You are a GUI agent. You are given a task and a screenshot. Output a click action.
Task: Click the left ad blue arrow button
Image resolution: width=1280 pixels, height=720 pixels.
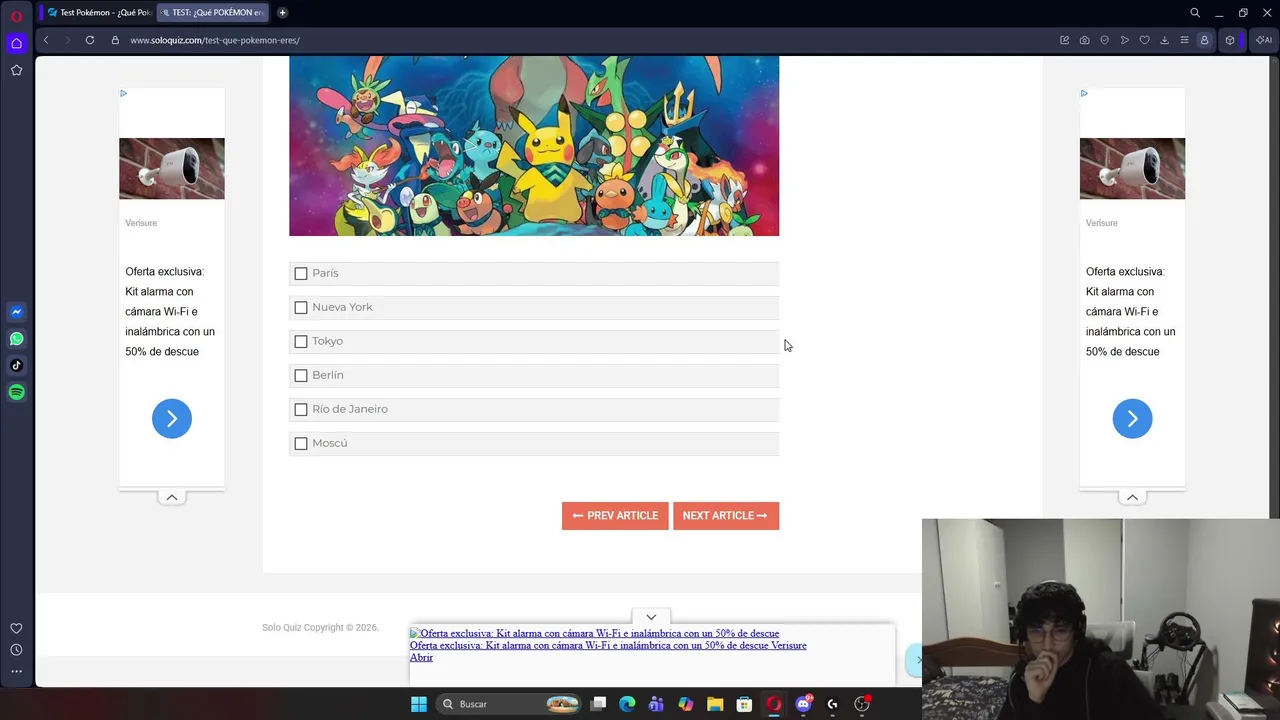(x=172, y=419)
